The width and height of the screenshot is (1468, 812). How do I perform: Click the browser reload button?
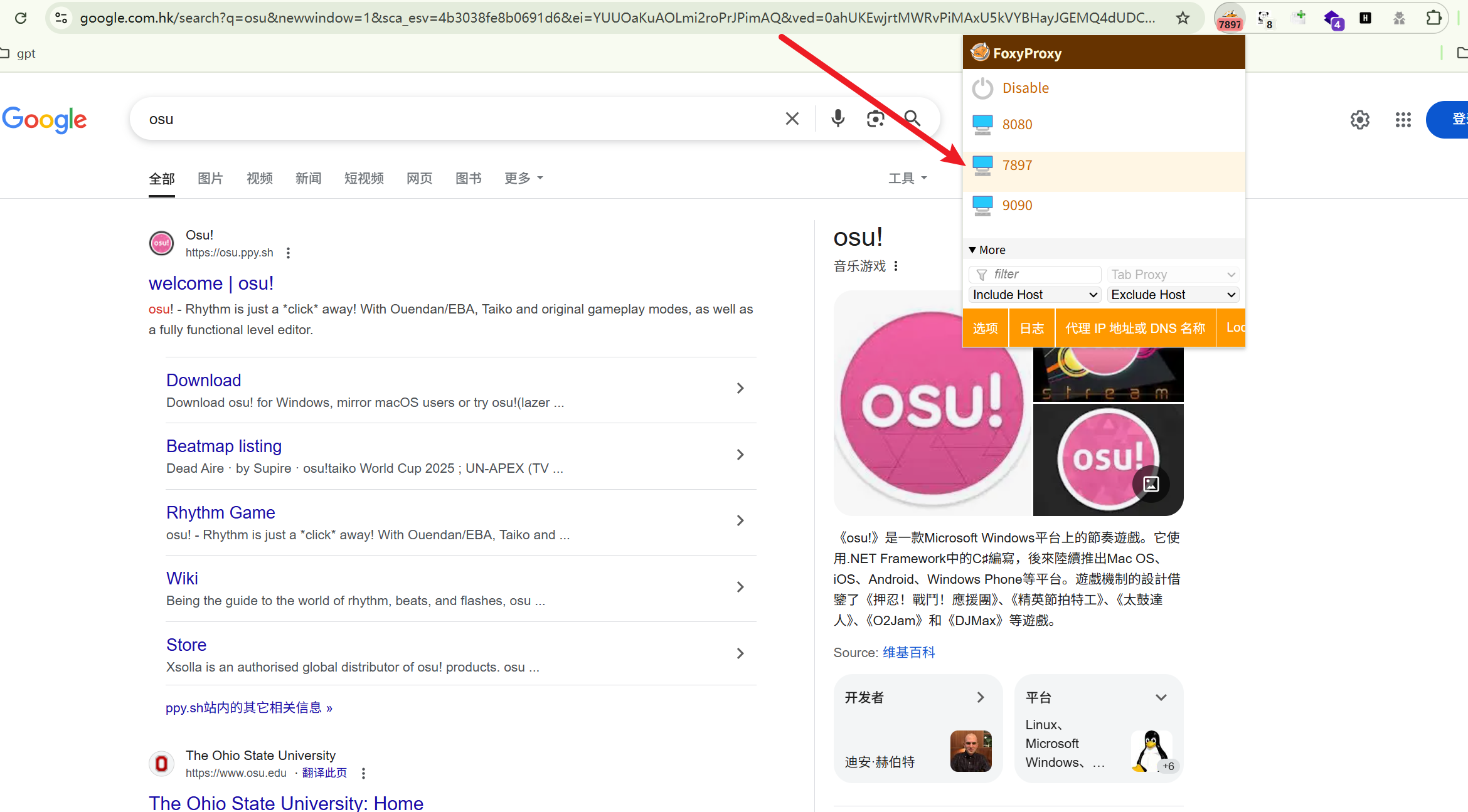tap(21, 18)
